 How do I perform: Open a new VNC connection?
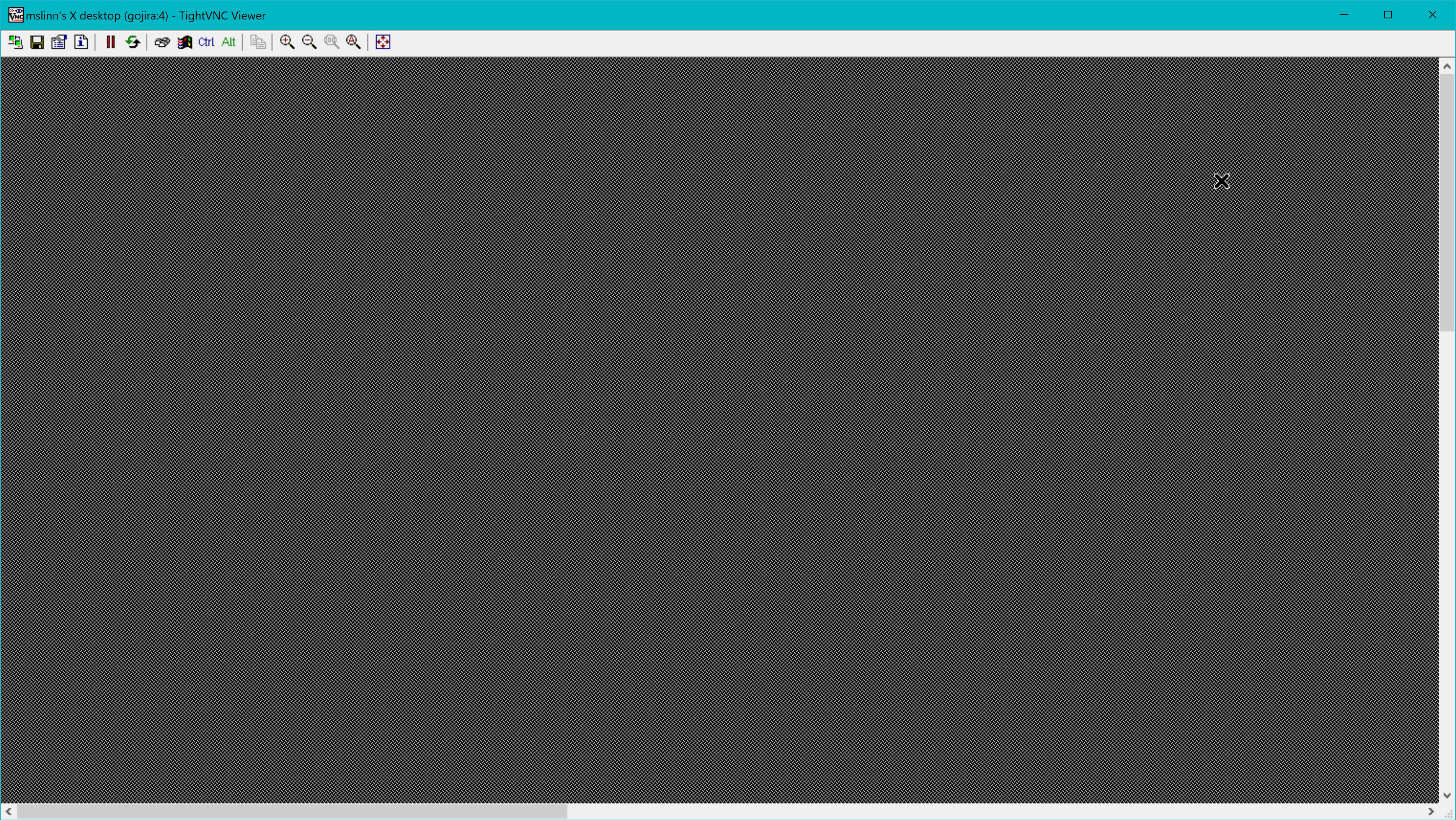[x=15, y=42]
